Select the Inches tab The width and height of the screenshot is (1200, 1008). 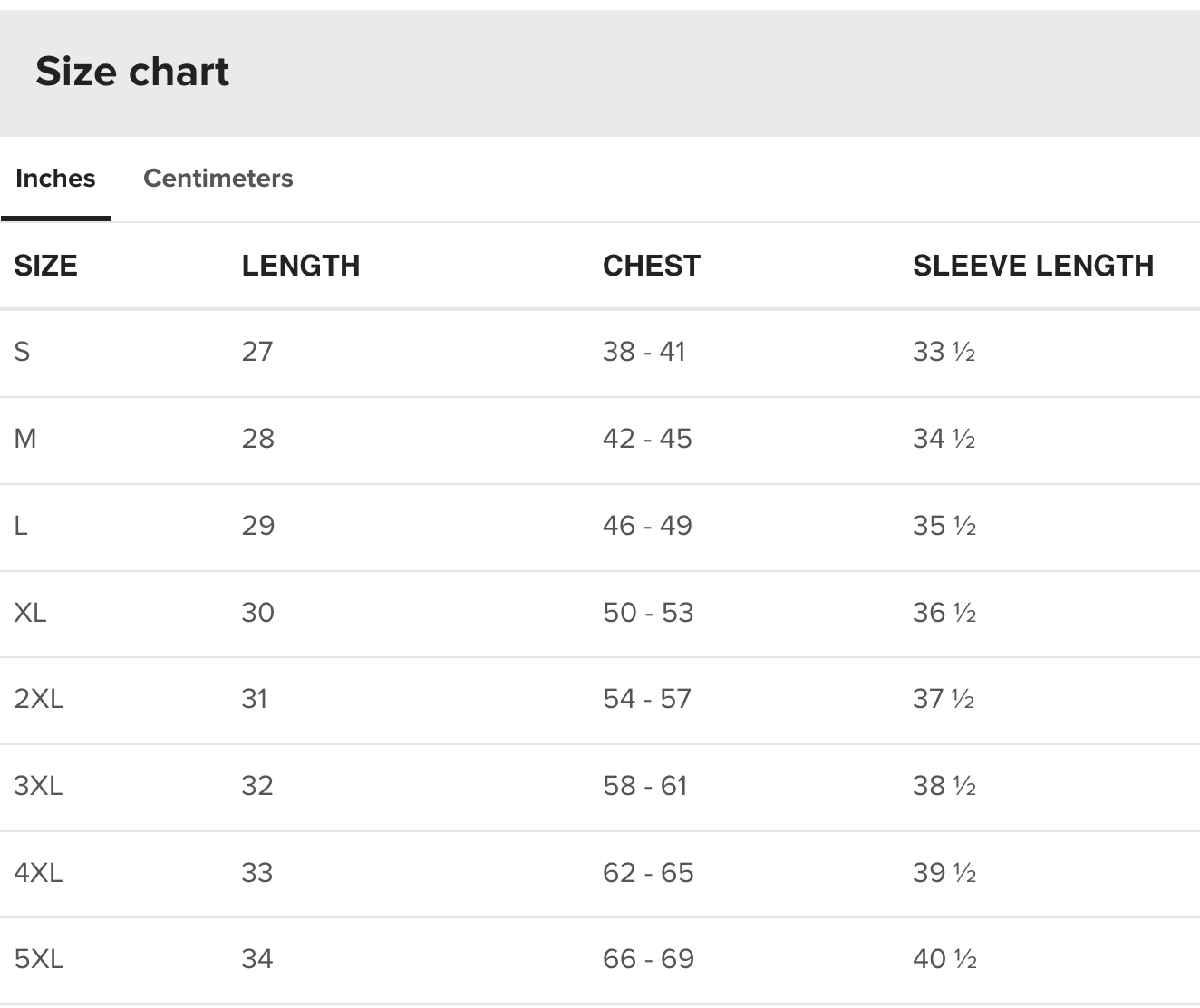pyautogui.click(x=55, y=178)
